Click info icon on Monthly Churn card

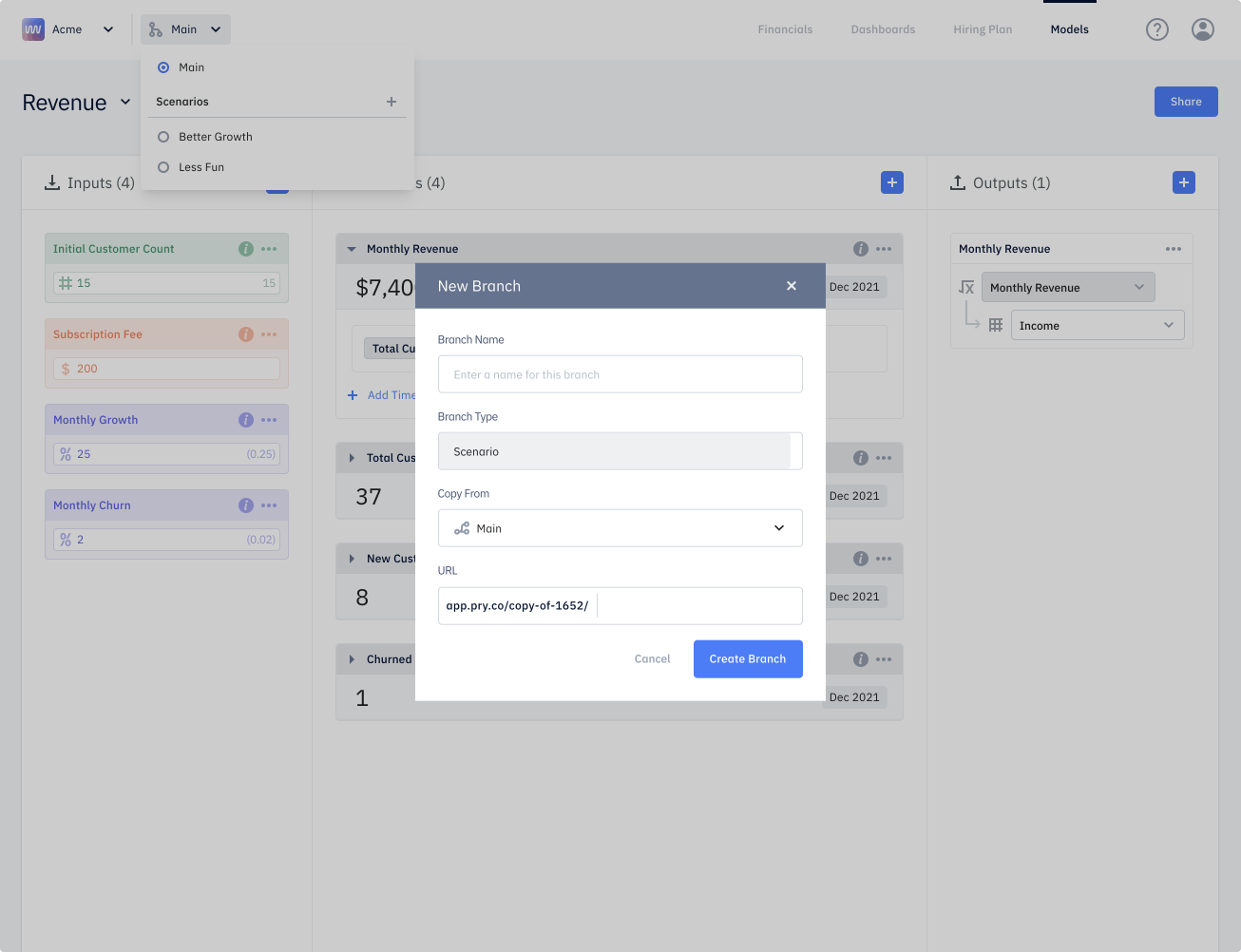coord(246,505)
